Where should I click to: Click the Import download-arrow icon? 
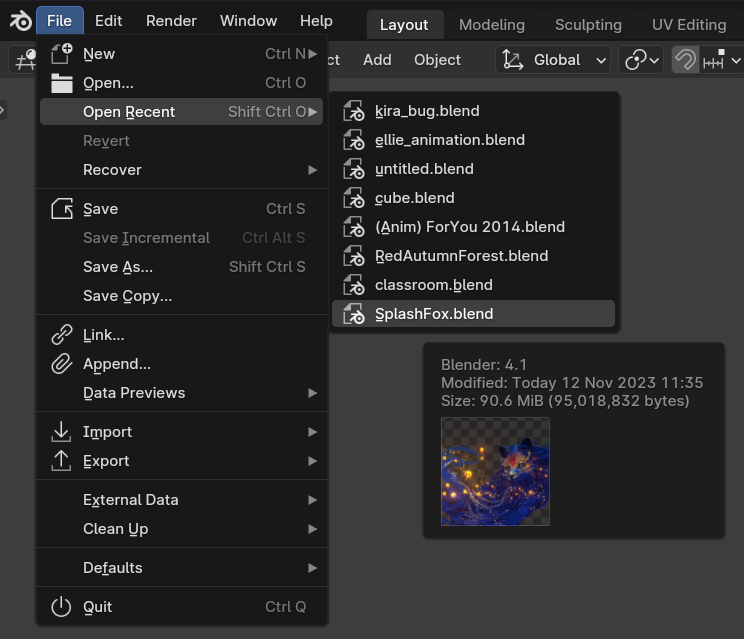click(61, 432)
